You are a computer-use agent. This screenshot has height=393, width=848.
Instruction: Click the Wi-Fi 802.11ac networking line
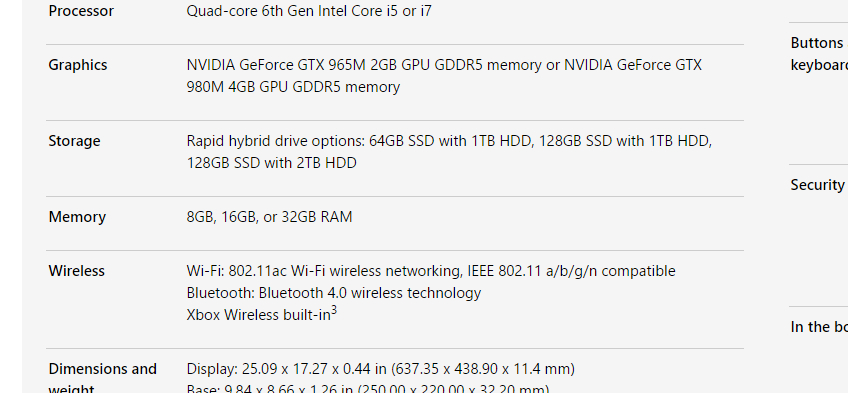(x=431, y=271)
